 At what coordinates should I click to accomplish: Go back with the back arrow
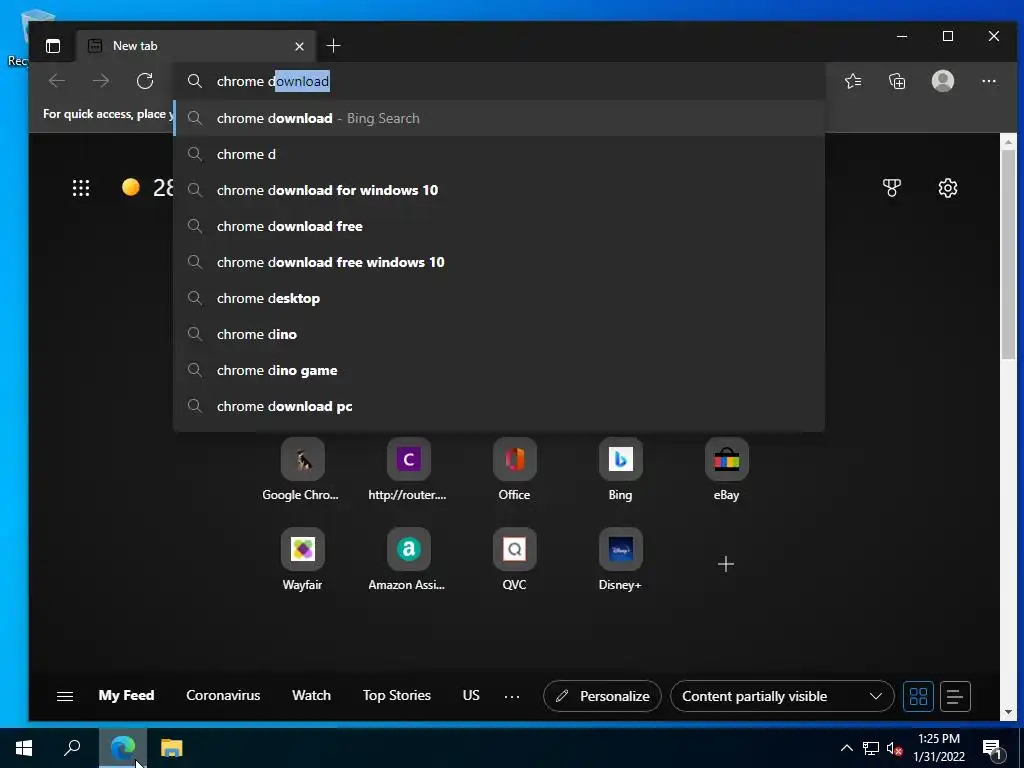tap(57, 81)
